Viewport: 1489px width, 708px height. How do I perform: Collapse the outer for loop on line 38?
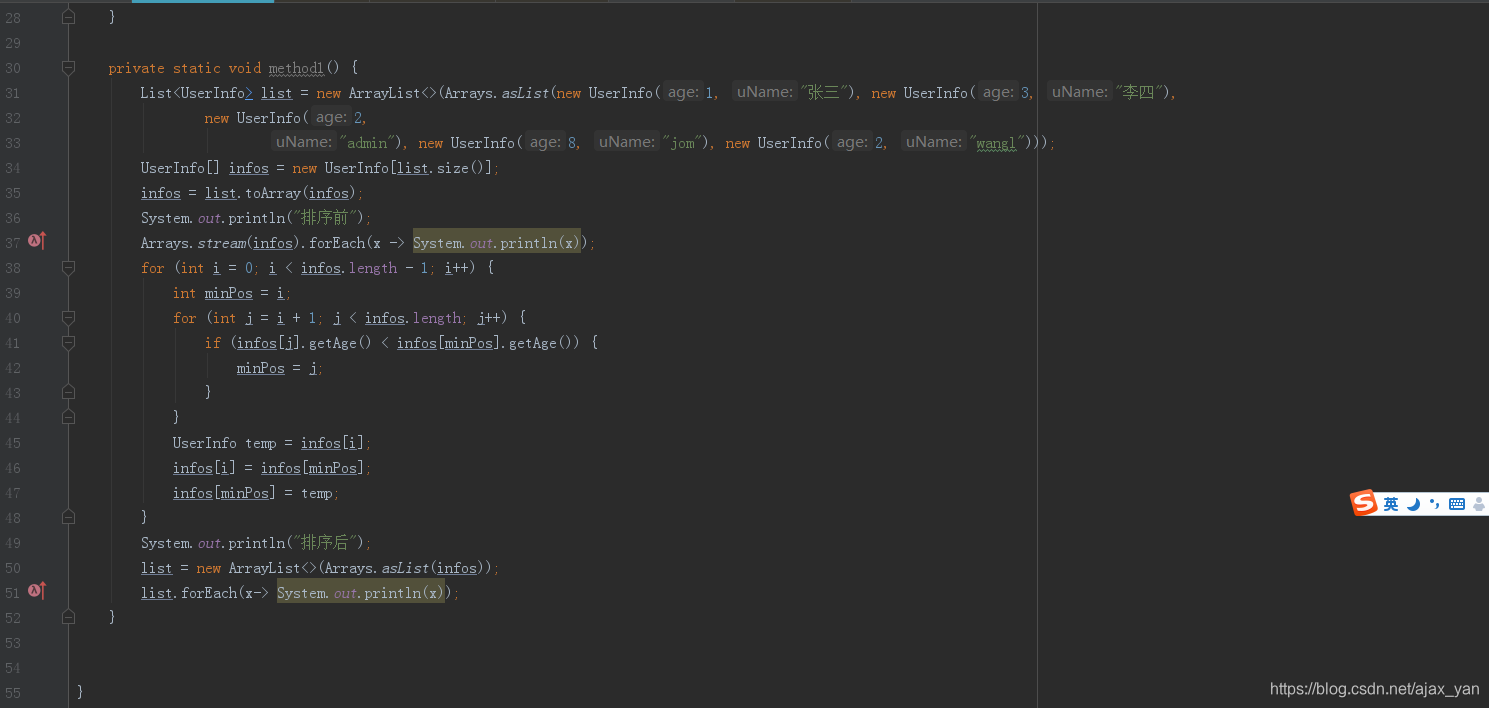68,267
